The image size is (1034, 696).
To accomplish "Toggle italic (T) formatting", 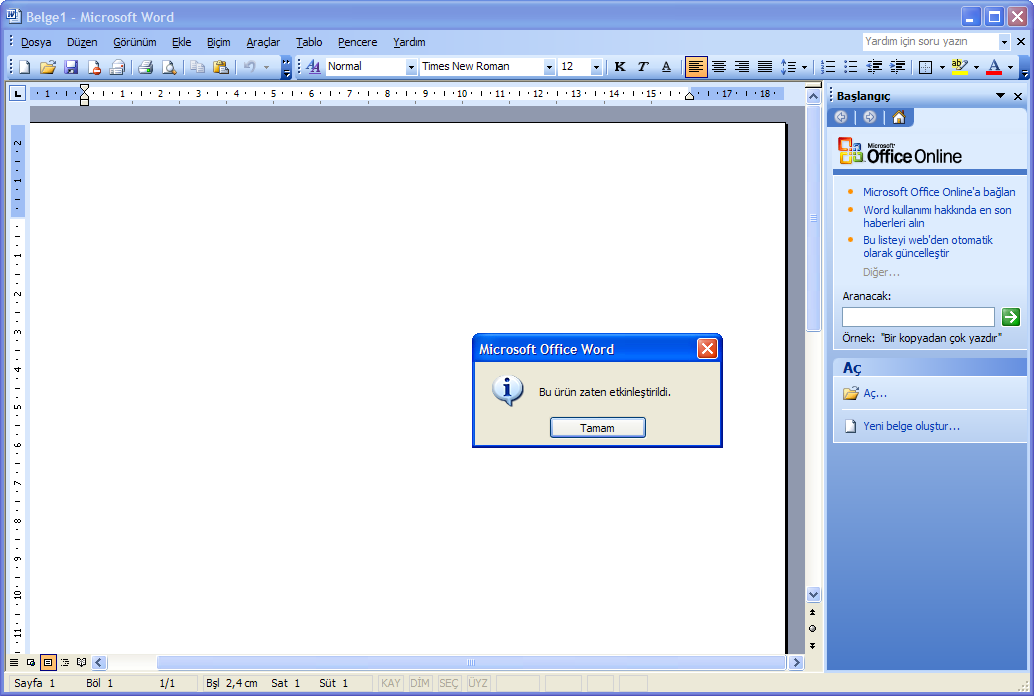I will [x=643, y=67].
